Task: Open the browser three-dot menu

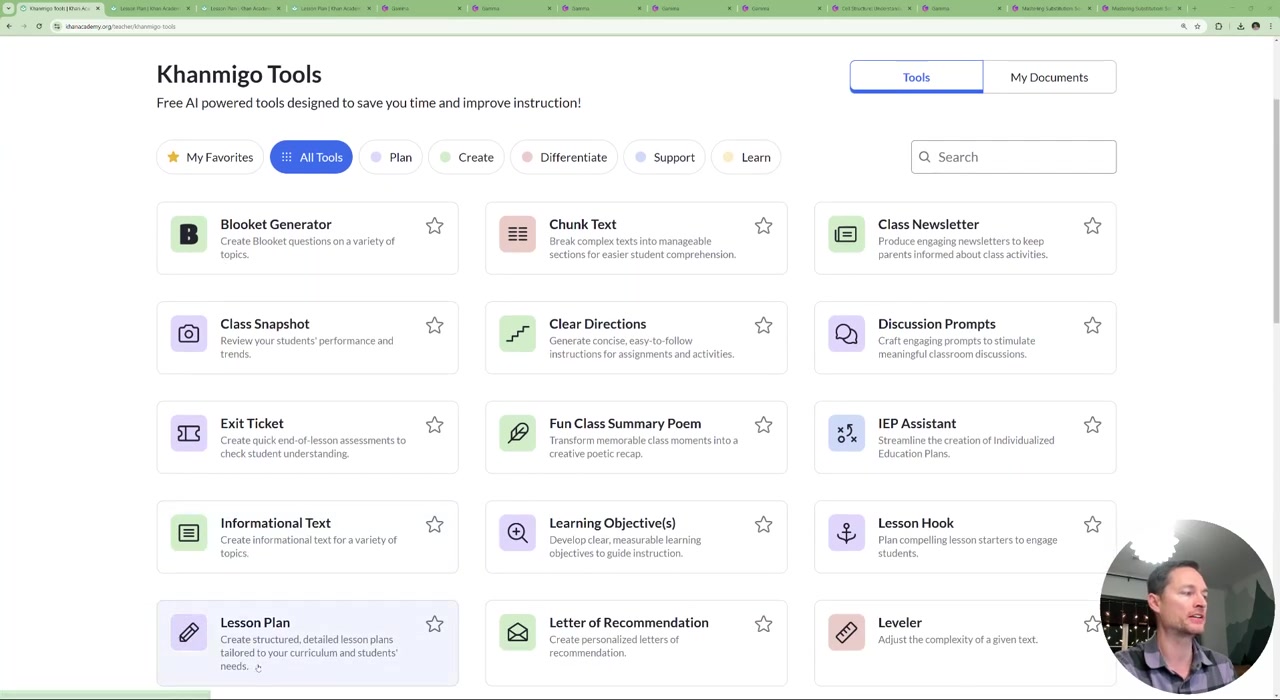Action: point(1271,26)
